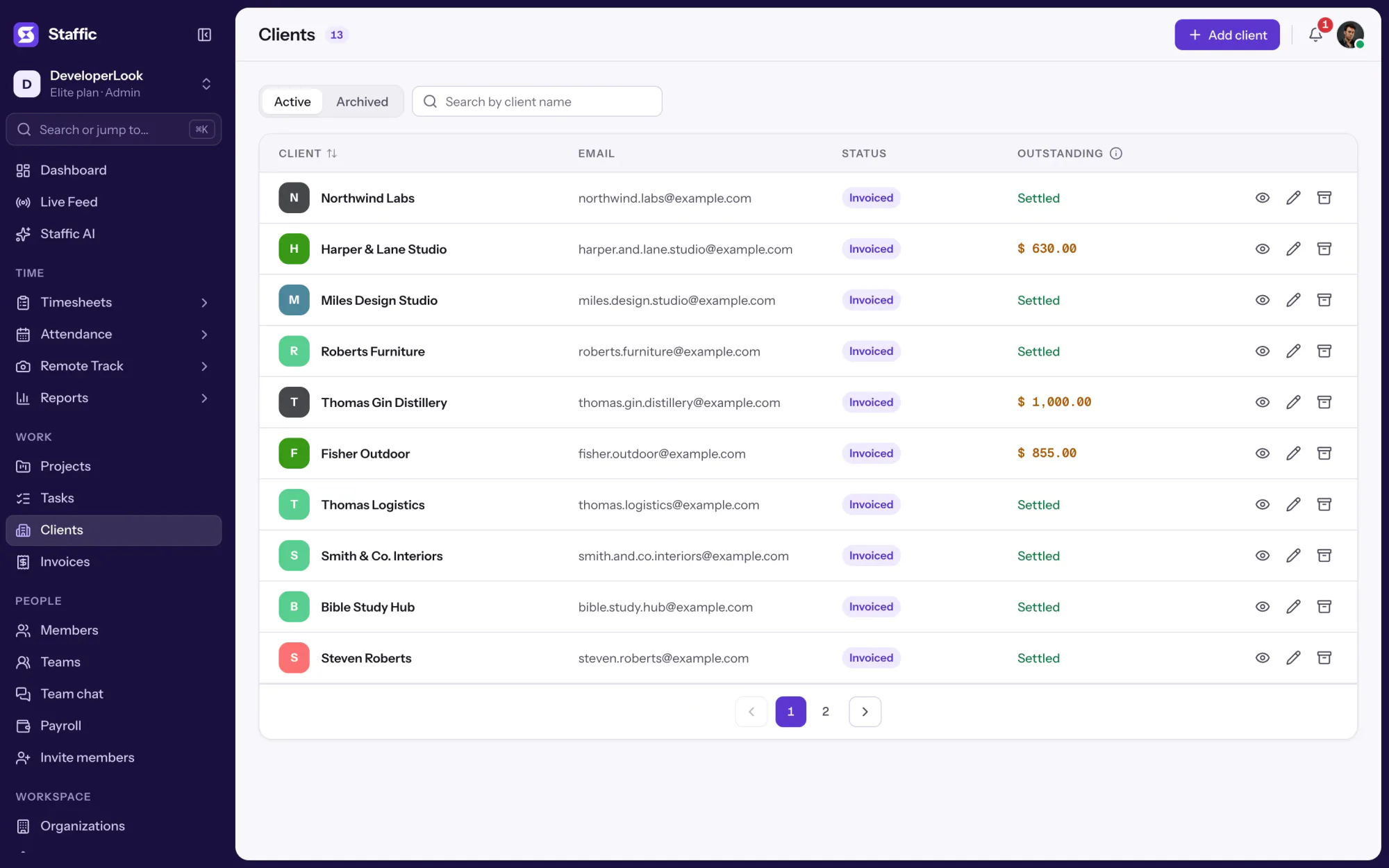Open DeveloperLook workspace switcher
1389x868 pixels.
click(x=113, y=84)
